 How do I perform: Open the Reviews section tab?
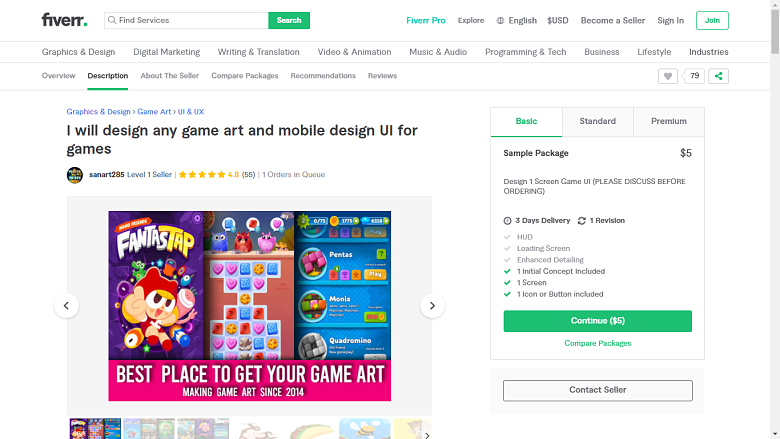point(382,76)
